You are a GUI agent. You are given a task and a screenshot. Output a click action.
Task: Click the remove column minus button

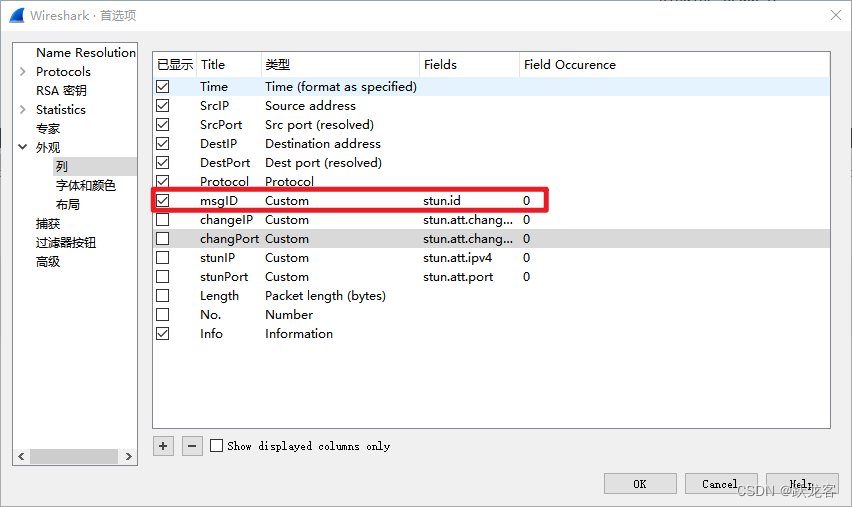click(x=192, y=446)
